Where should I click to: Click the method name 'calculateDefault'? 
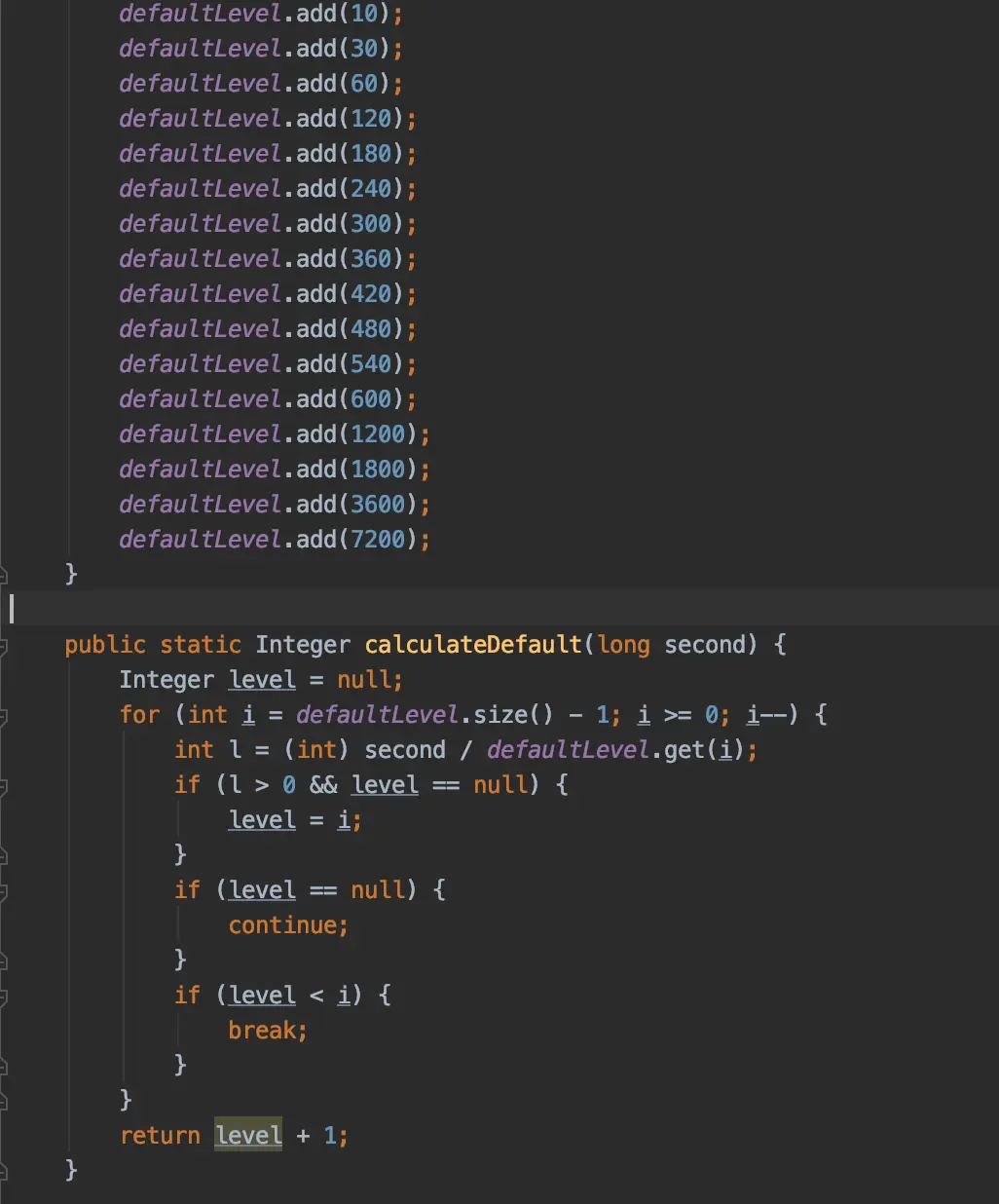(x=473, y=645)
